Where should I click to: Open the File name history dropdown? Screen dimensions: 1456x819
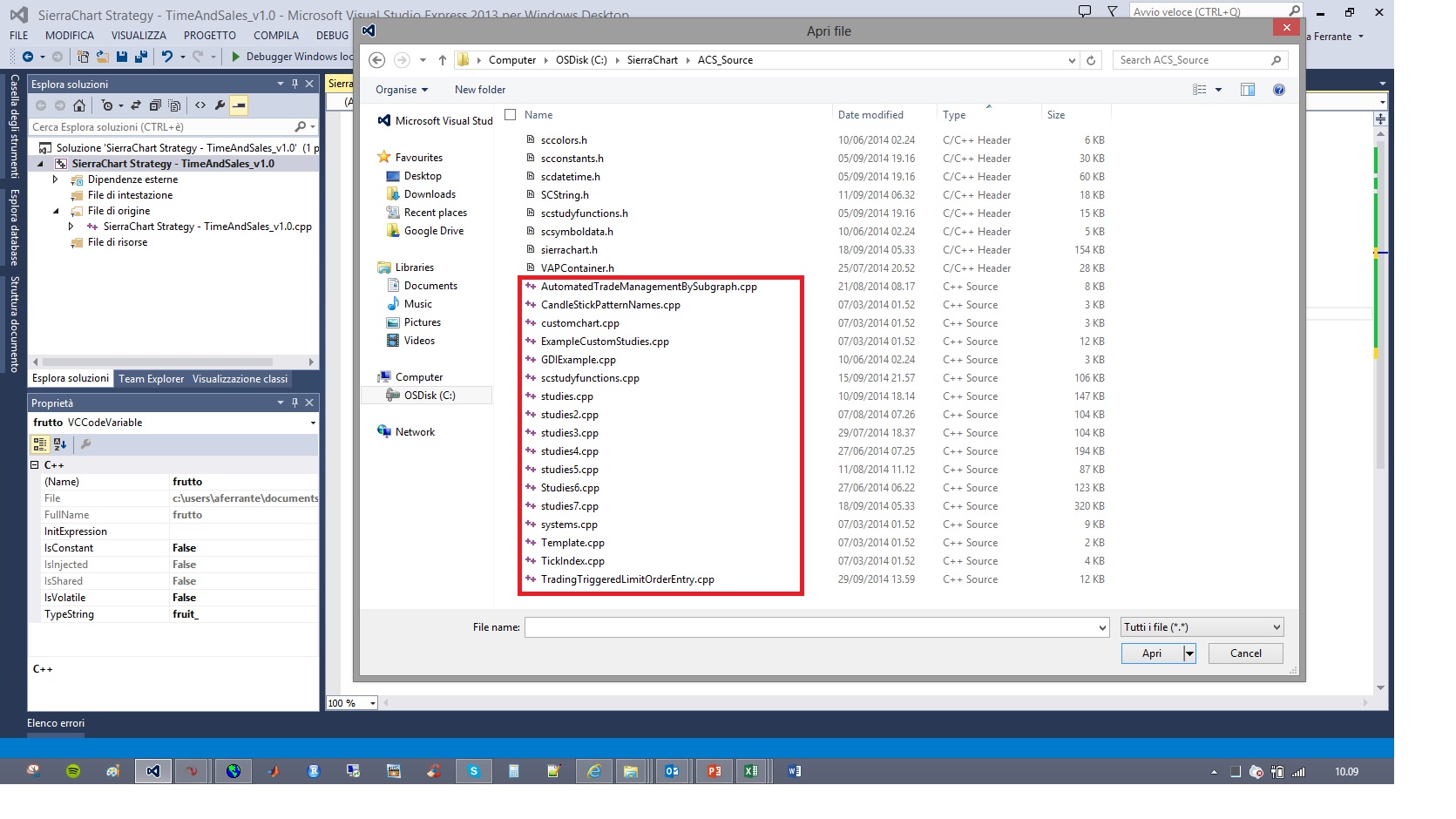[x=1102, y=627]
